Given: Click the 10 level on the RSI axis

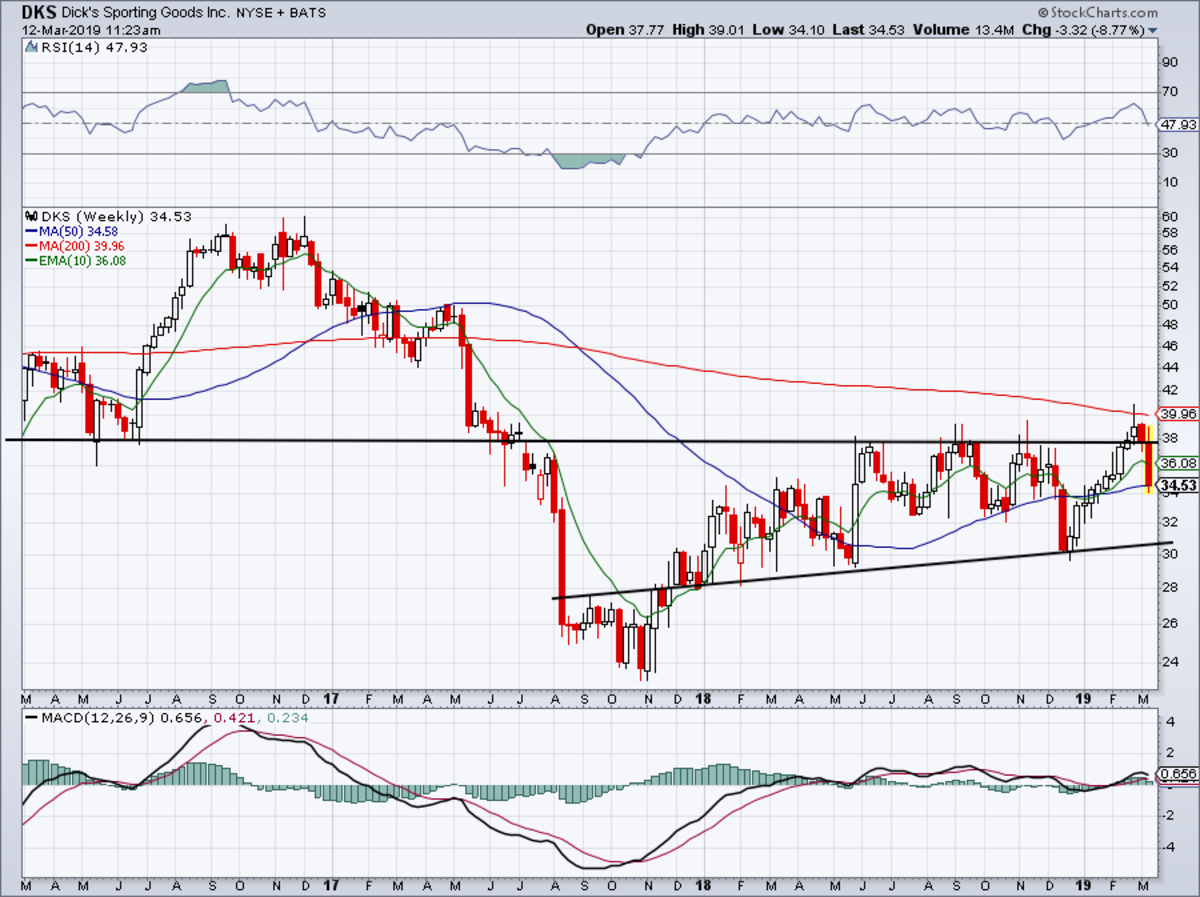Looking at the screenshot, I should [1169, 183].
